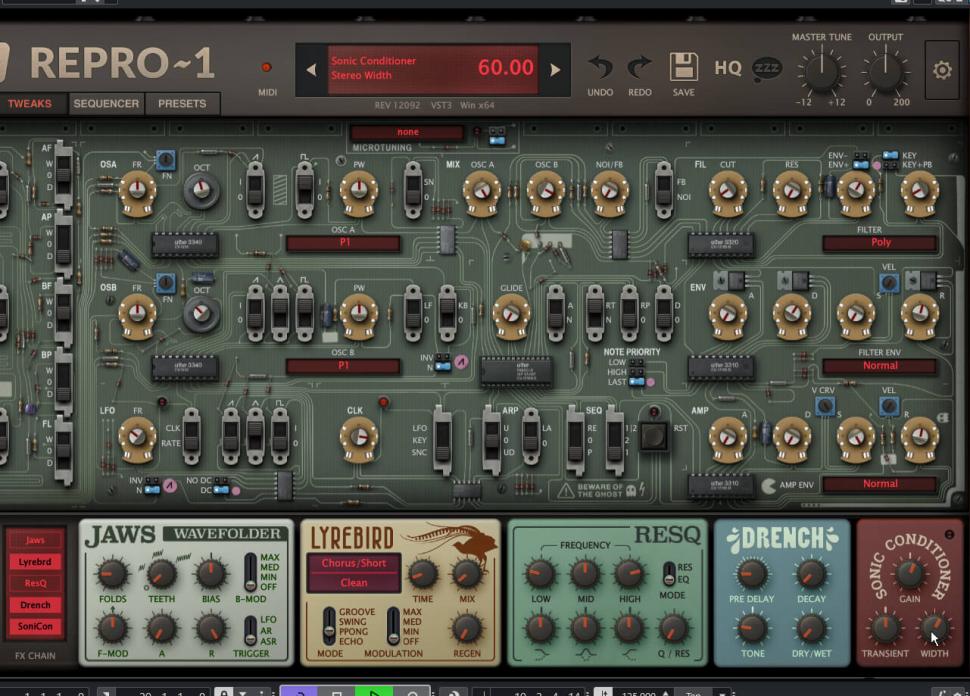The width and height of the screenshot is (970, 696).
Task: Click the Save preset disk icon
Action: (x=683, y=63)
